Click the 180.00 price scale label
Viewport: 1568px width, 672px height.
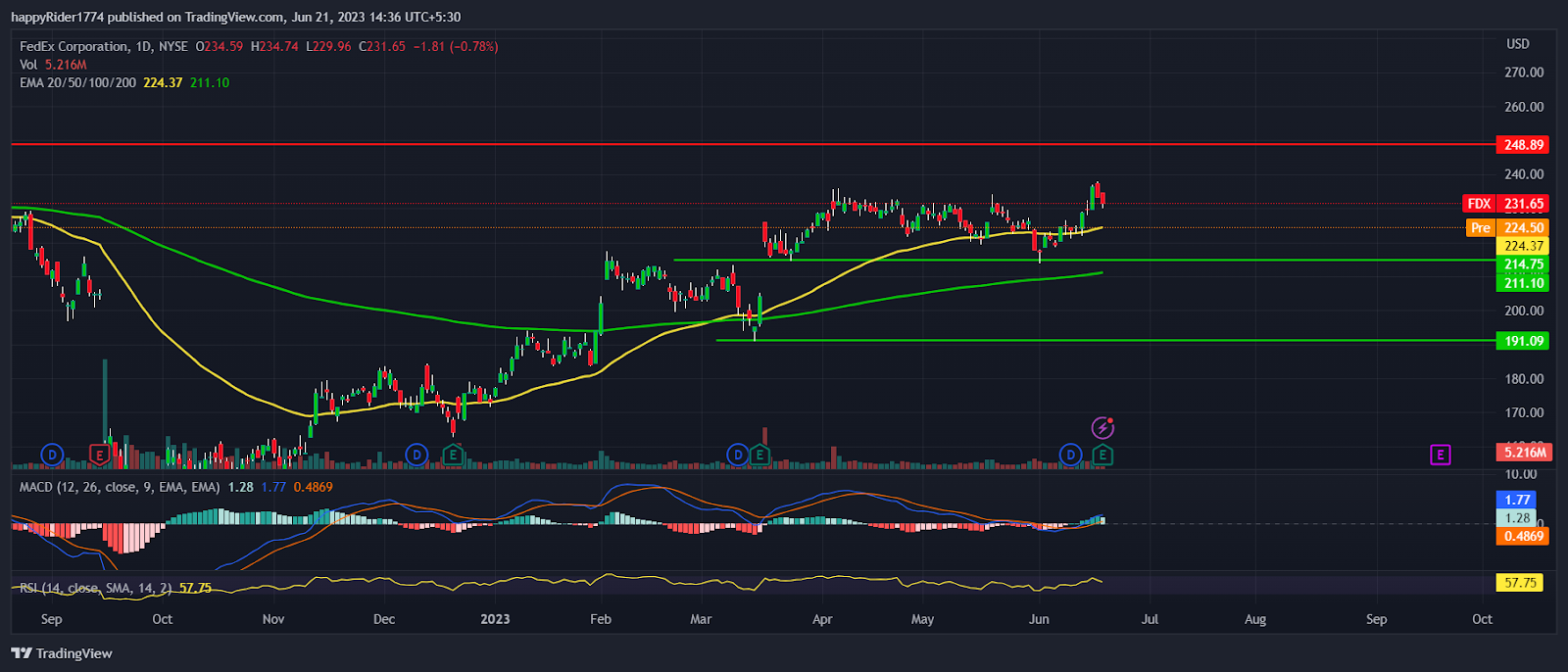[x=1524, y=379]
